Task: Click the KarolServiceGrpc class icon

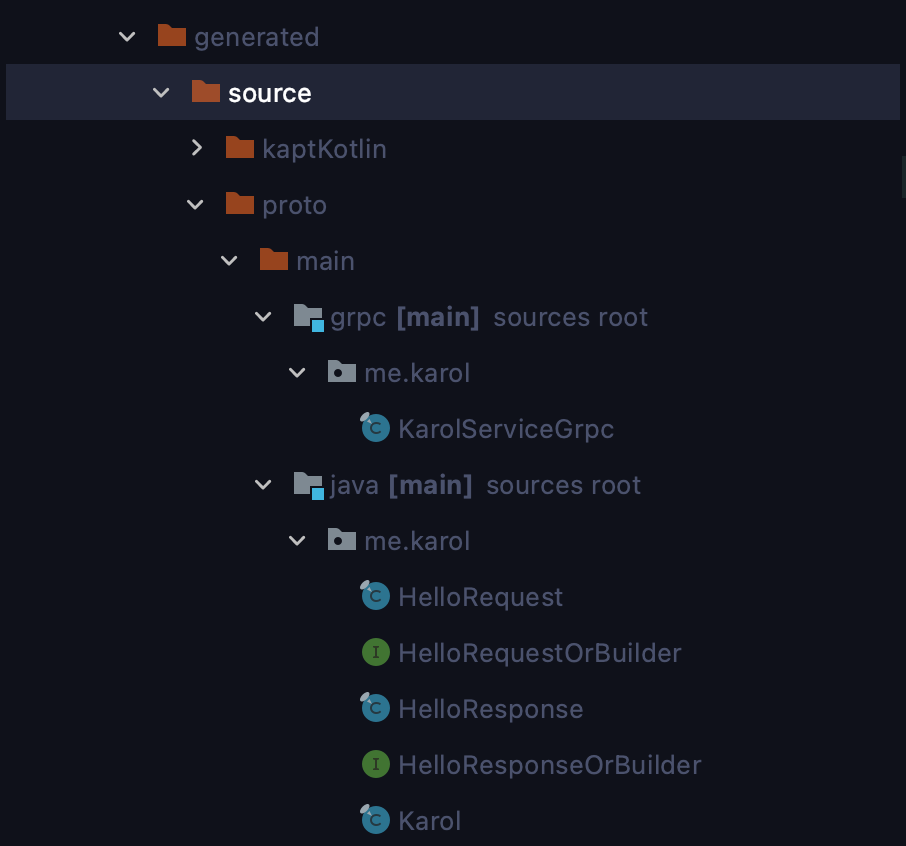Action: pos(375,428)
